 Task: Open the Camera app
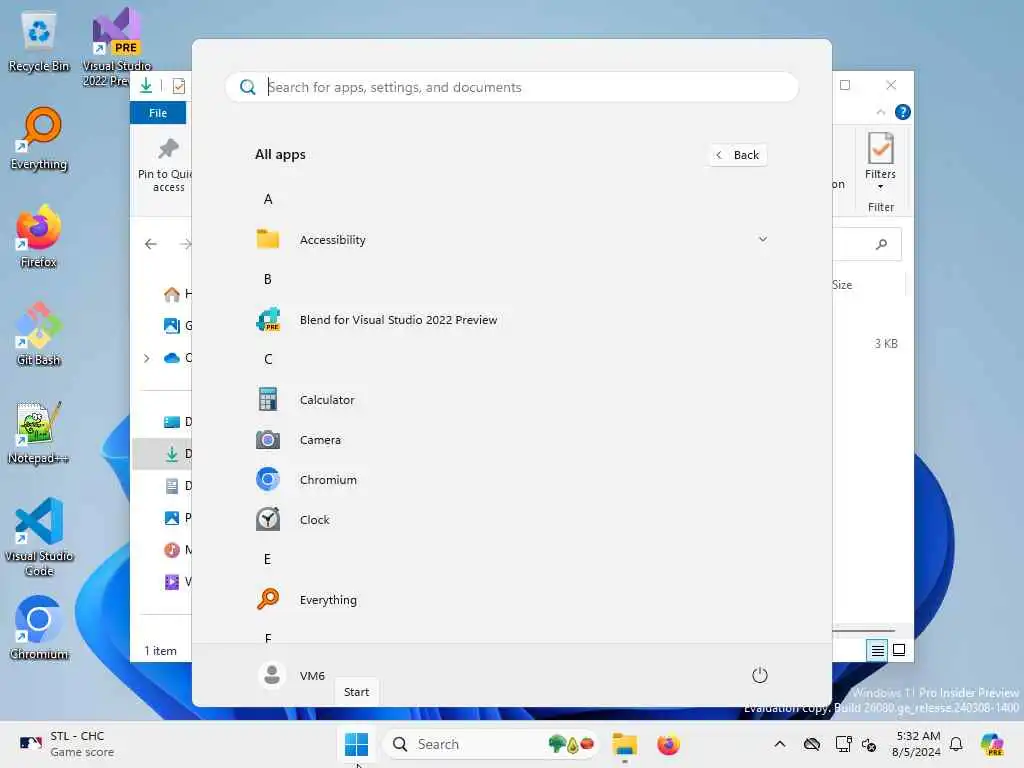(x=511, y=440)
